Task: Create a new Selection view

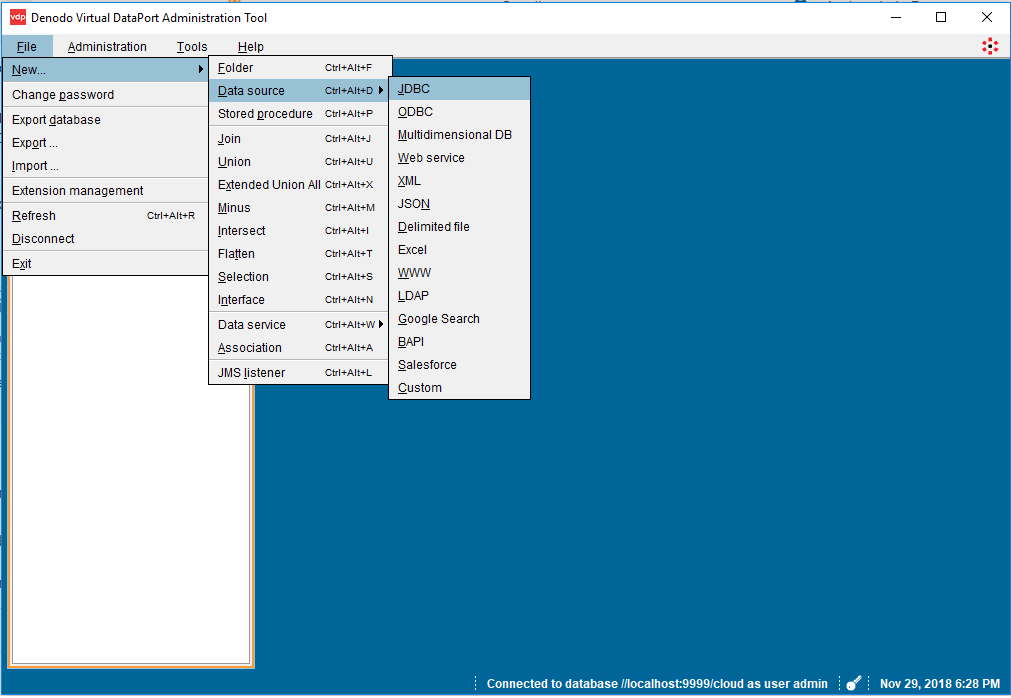Action: [300, 276]
